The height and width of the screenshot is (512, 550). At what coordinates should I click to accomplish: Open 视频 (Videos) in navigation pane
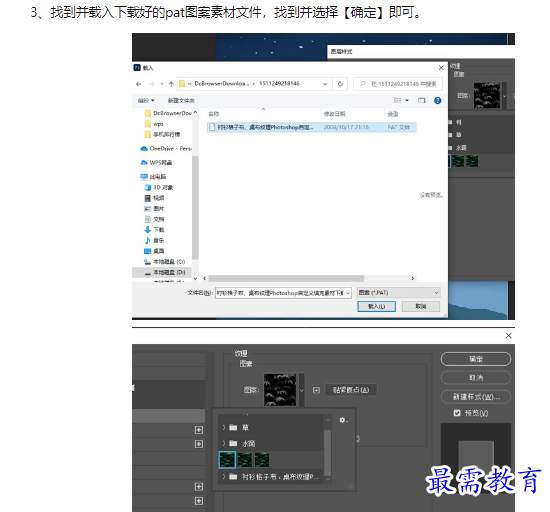point(154,198)
